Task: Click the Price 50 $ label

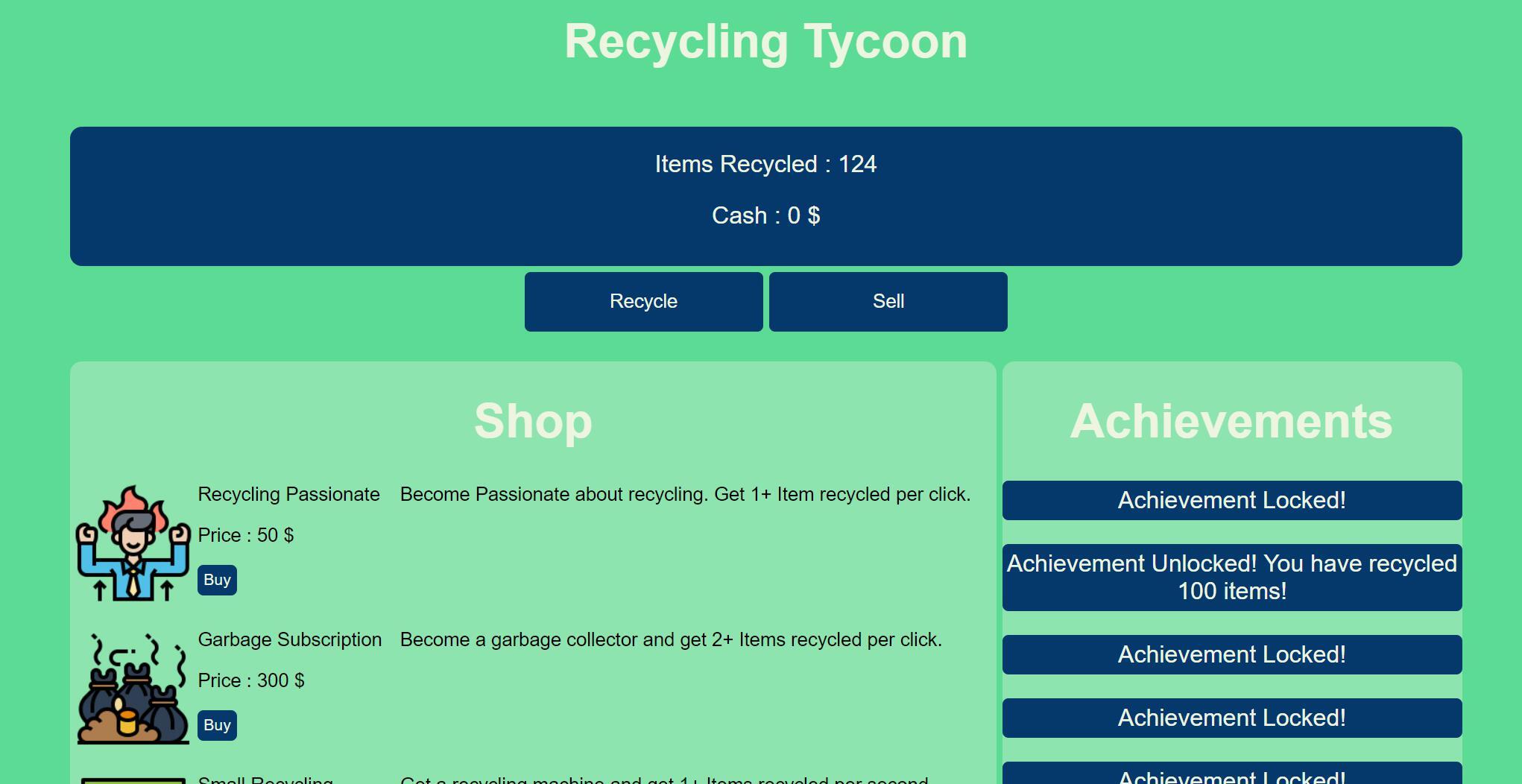Action: (245, 536)
